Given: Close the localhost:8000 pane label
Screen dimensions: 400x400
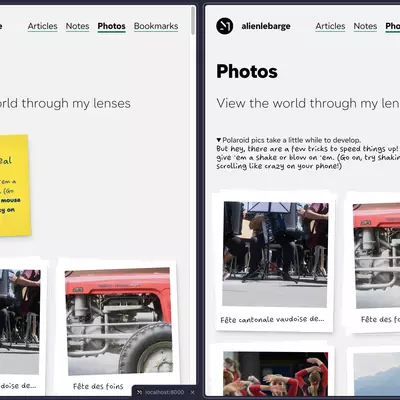Looking at the screenshot, I should point(192,392).
